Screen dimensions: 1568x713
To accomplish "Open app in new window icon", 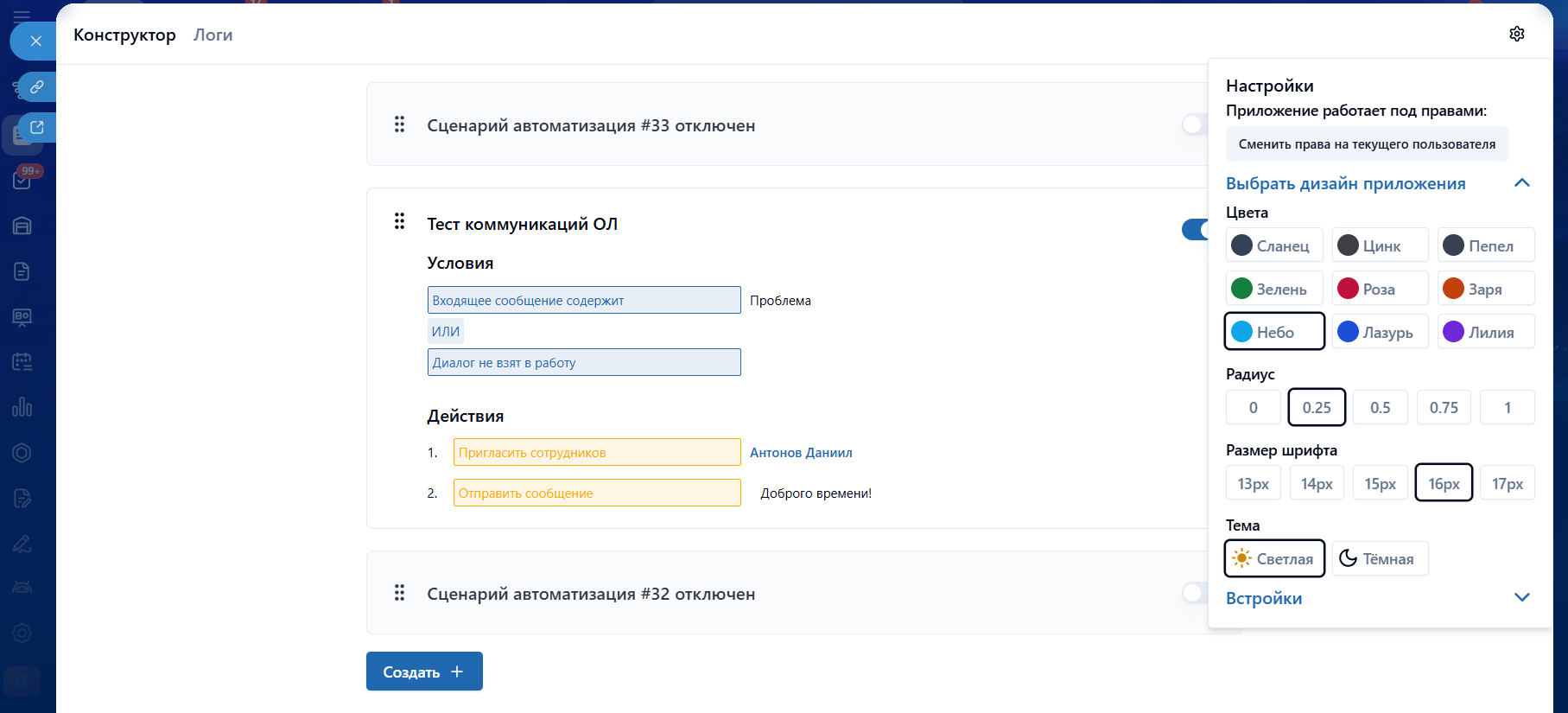I will point(37,128).
